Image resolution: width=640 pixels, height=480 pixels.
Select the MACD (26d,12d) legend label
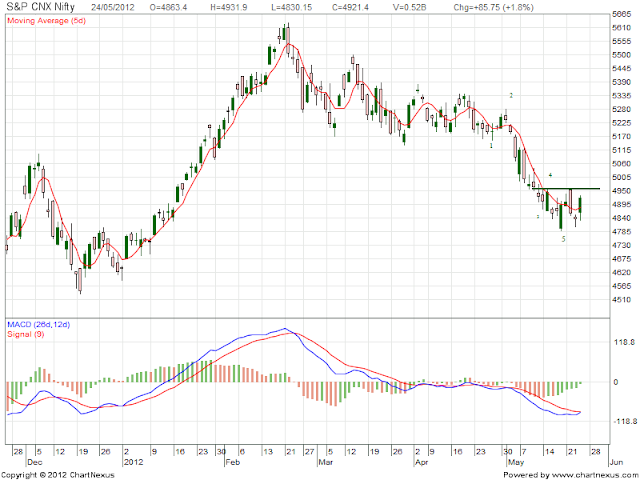coord(39,325)
